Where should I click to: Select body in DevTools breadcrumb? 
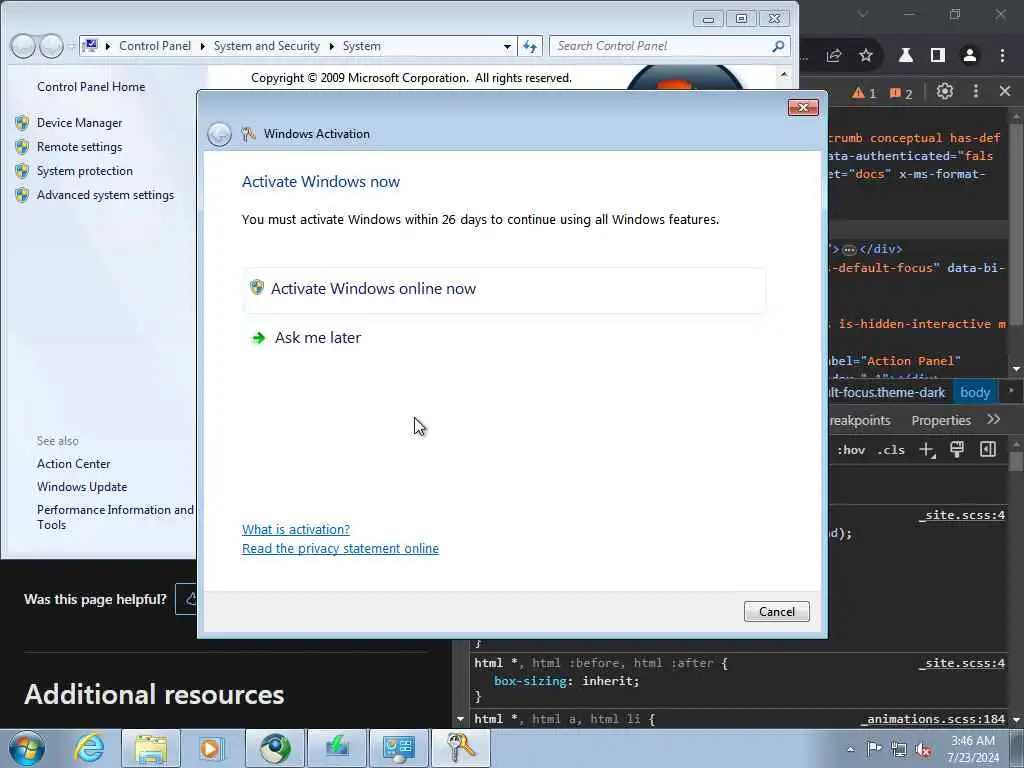[x=975, y=392]
